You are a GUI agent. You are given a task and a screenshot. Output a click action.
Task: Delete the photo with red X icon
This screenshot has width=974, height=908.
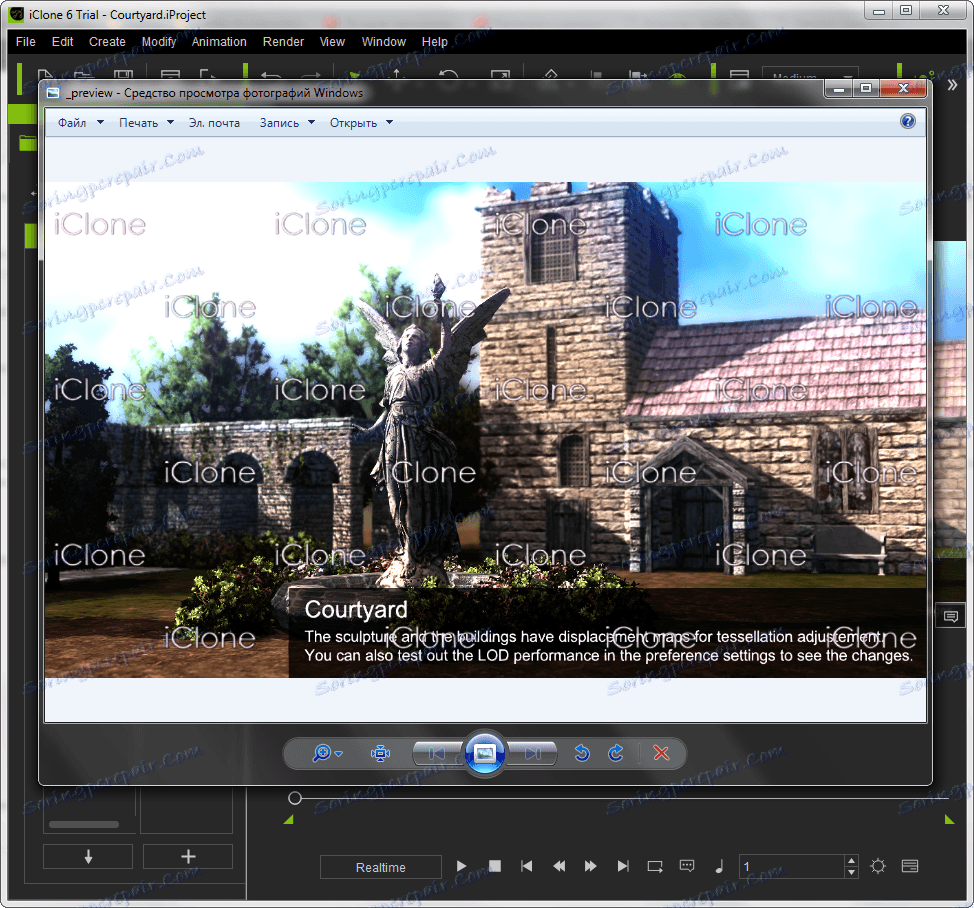661,753
